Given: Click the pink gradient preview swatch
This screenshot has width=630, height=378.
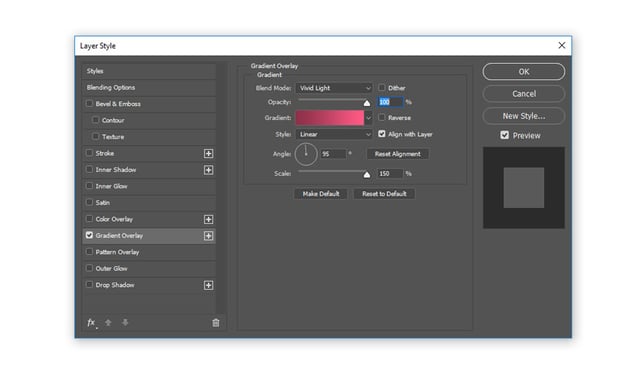Looking at the screenshot, I should click(x=330, y=118).
